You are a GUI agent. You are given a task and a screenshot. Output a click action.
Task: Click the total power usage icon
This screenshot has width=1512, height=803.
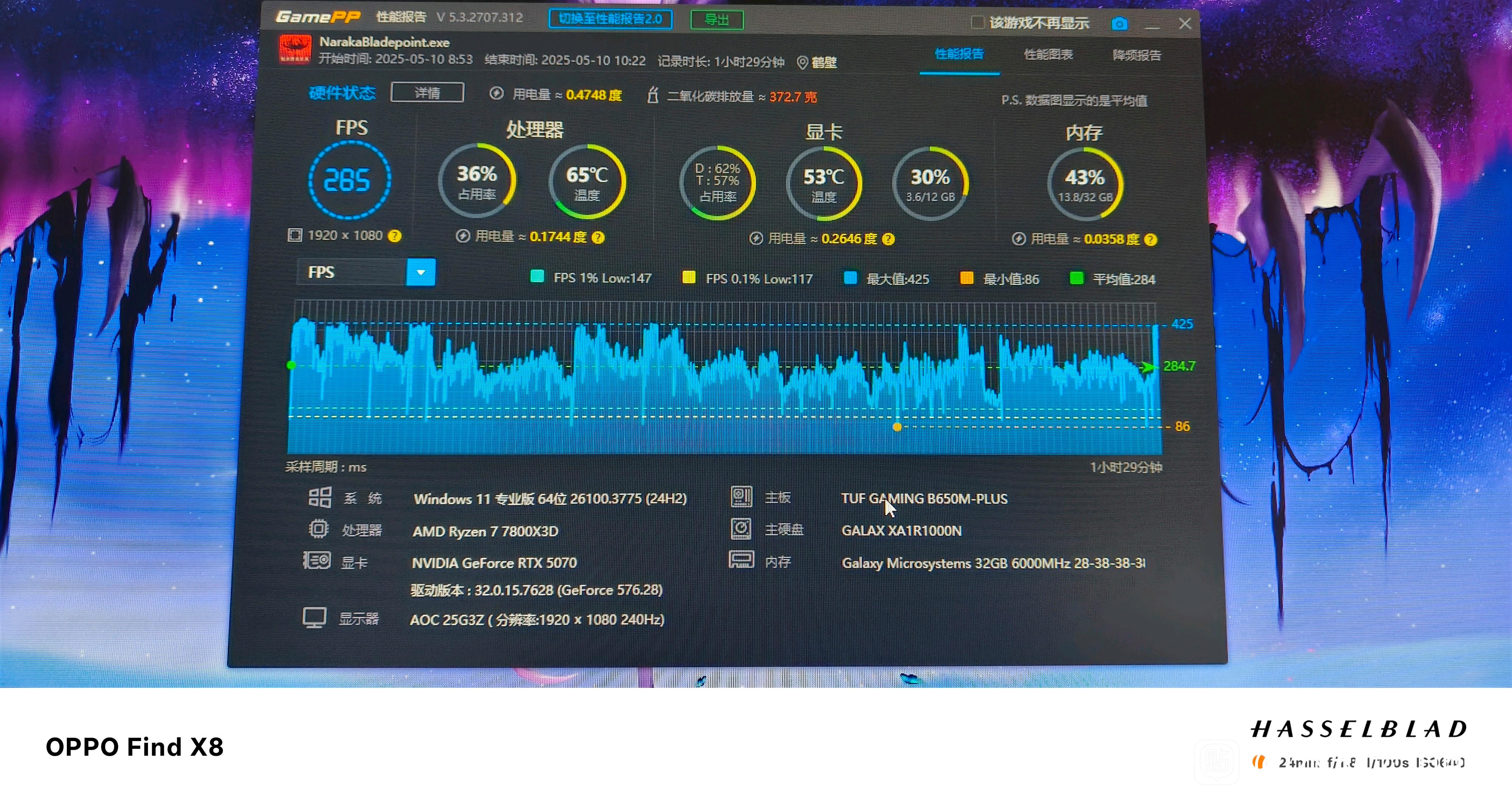(x=496, y=93)
